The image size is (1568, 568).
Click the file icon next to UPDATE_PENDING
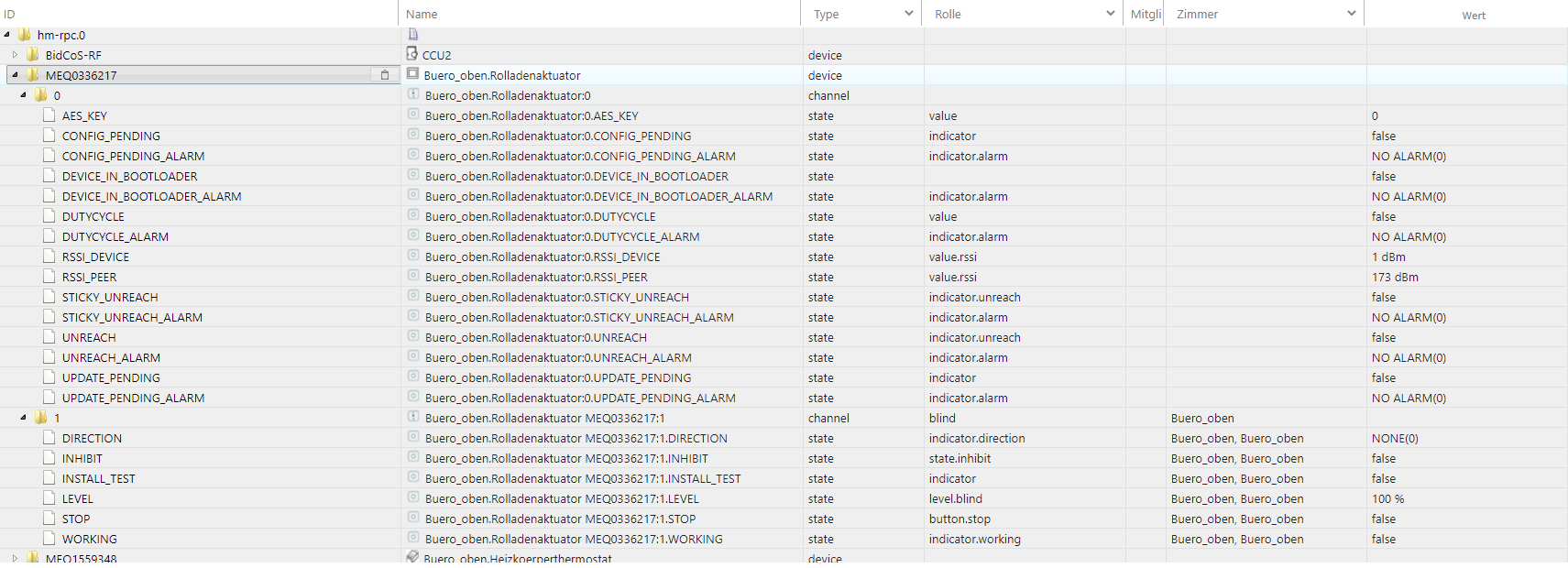tap(49, 377)
